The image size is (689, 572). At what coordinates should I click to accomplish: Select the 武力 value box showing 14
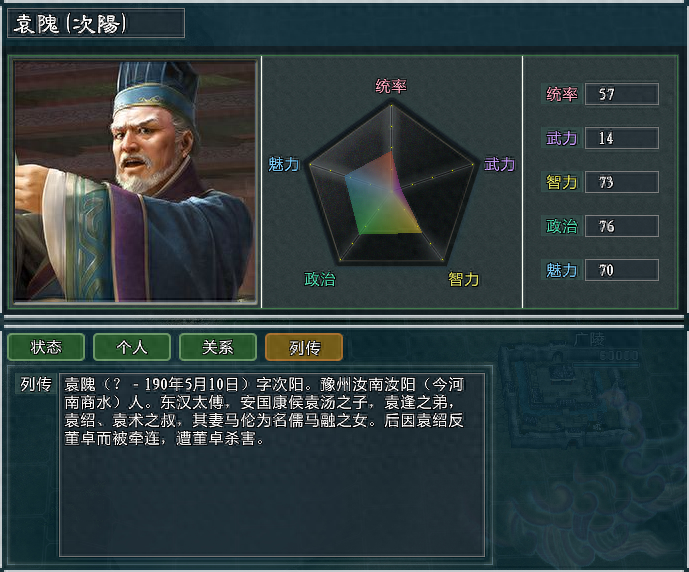click(621, 138)
